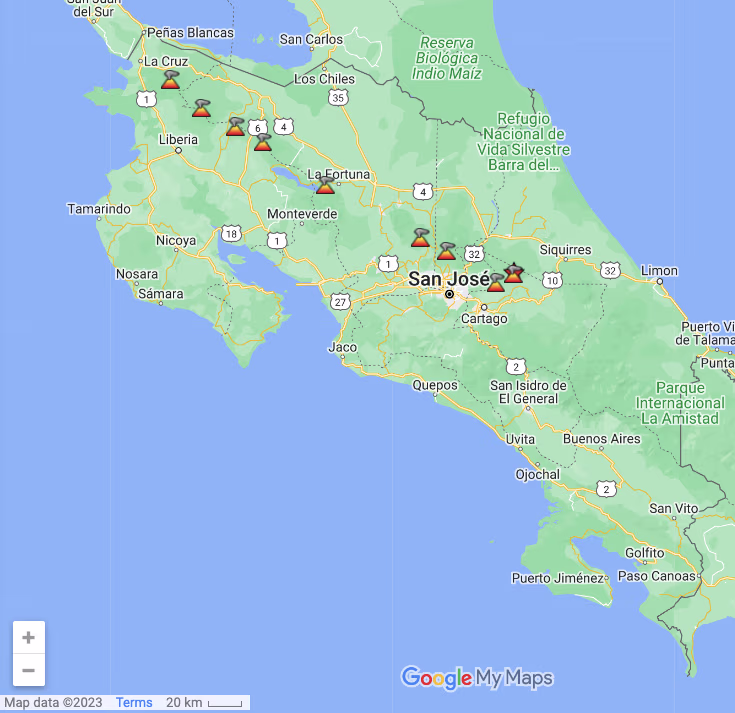
Task: Click volcano marker between La Cruz and Liberia
Action: click(201, 108)
